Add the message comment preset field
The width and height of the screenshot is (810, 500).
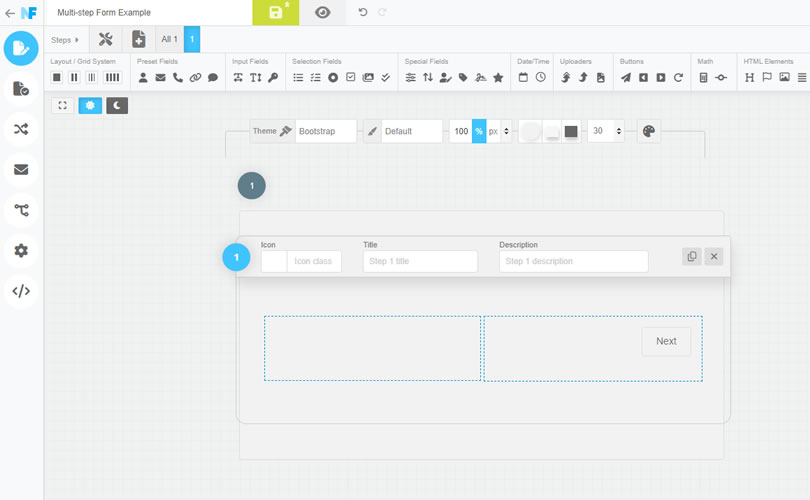coord(213,77)
